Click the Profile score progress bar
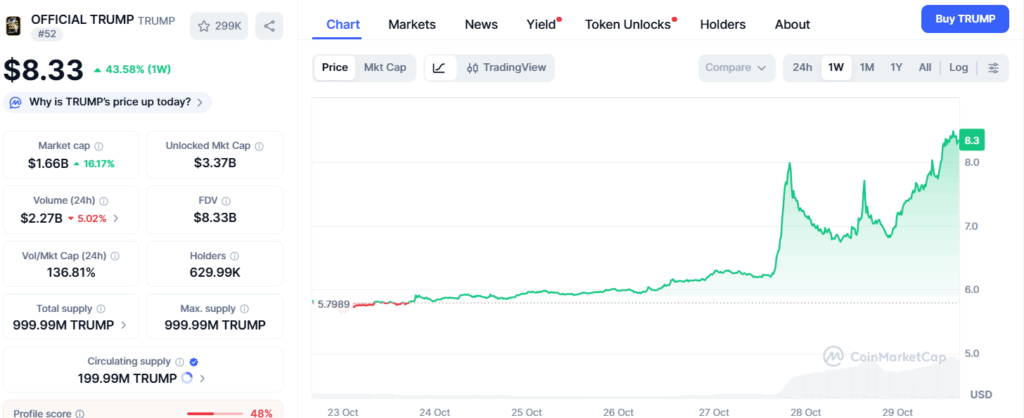 click(214, 413)
